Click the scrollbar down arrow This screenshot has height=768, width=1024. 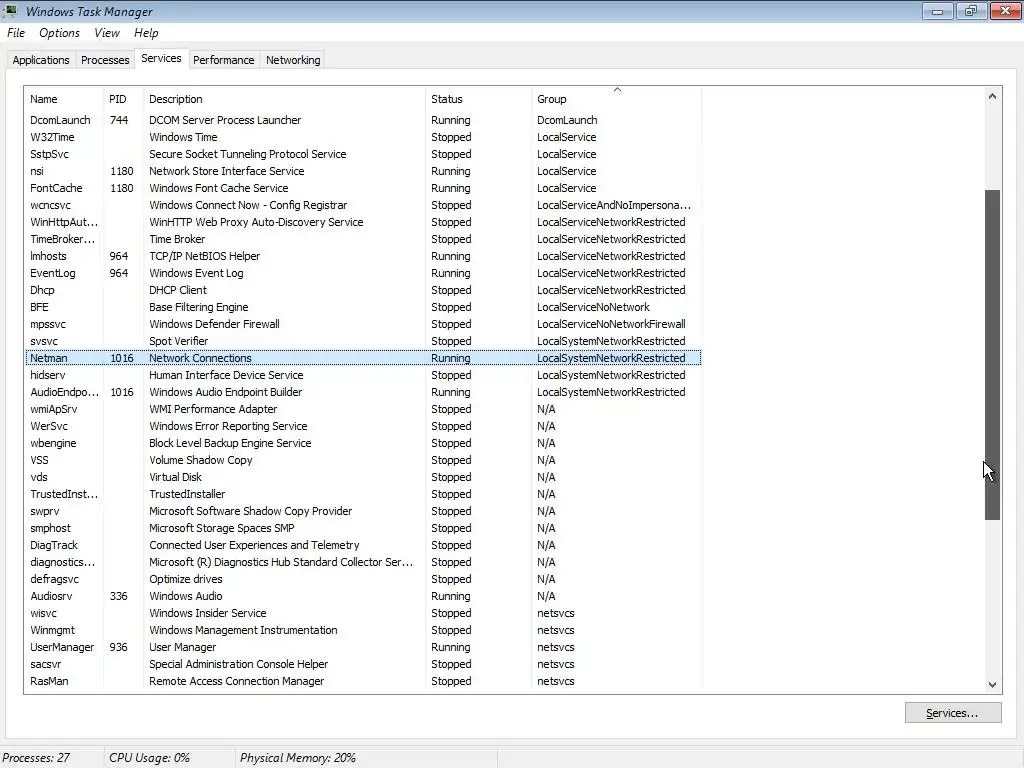click(992, 685)
